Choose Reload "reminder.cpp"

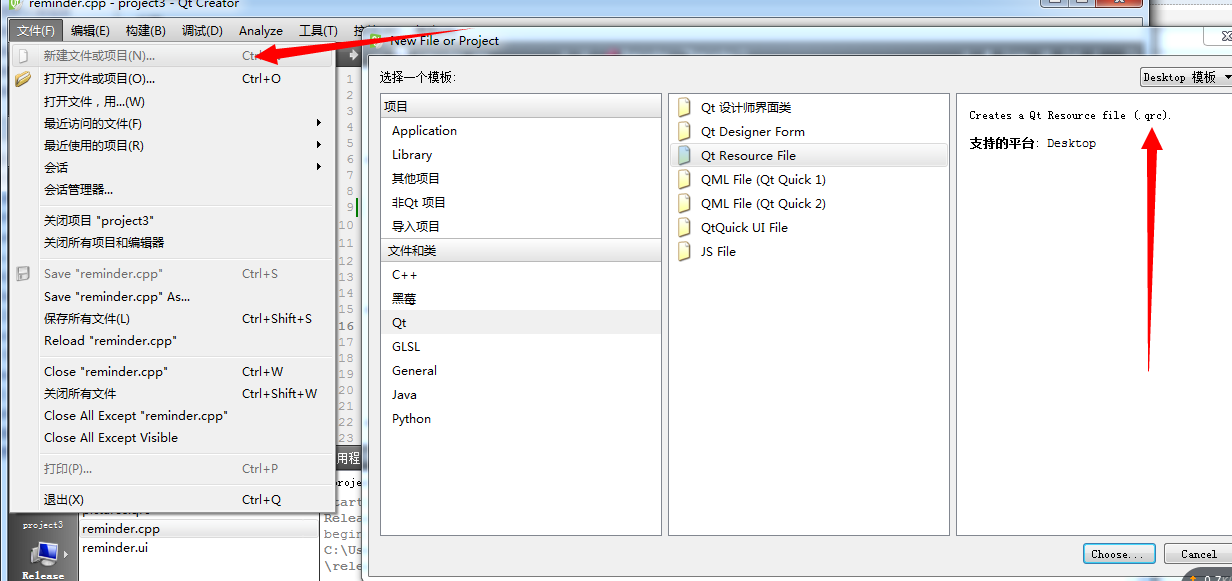[x=172, y=340]
